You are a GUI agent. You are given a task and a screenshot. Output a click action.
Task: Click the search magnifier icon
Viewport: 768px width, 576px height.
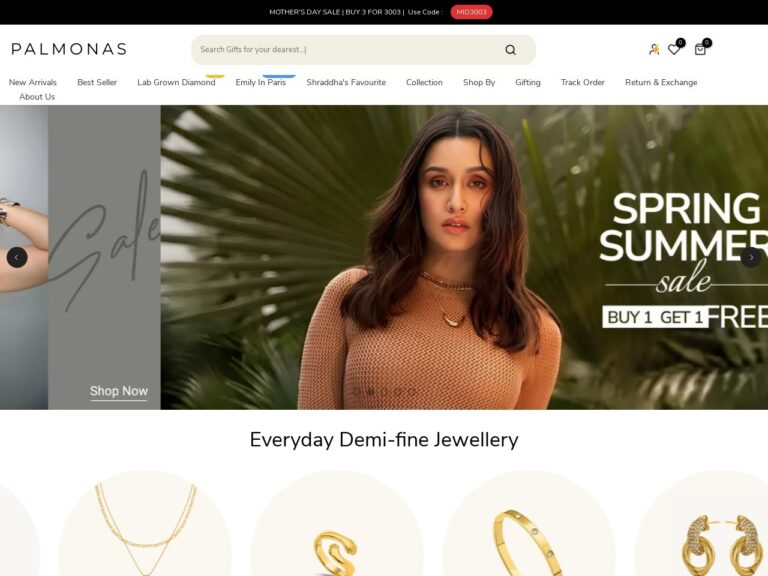[x=510, y=49]
